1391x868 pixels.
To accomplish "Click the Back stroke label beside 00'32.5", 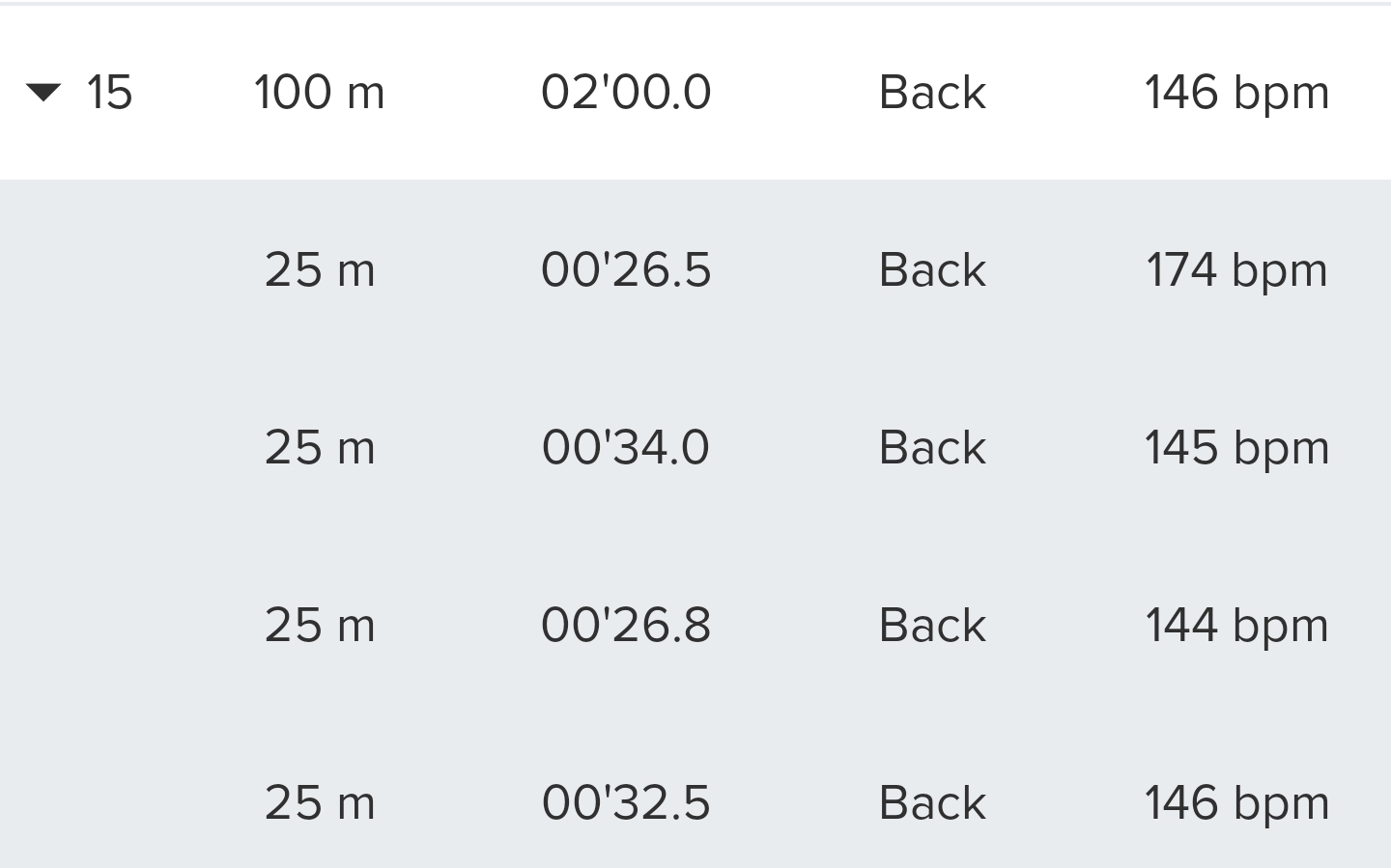I will click(932, 802).
